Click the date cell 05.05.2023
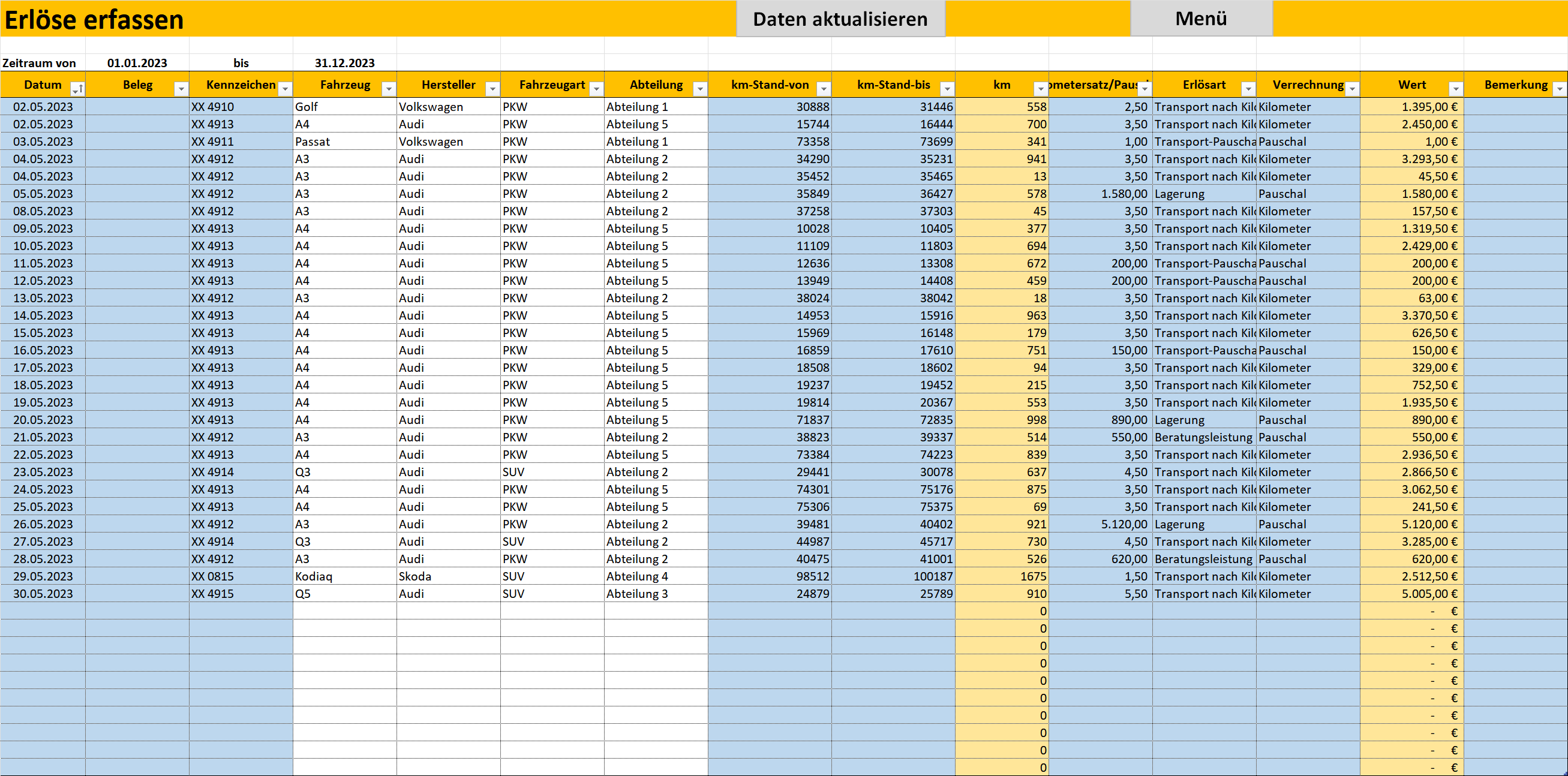 coord(43,194)
